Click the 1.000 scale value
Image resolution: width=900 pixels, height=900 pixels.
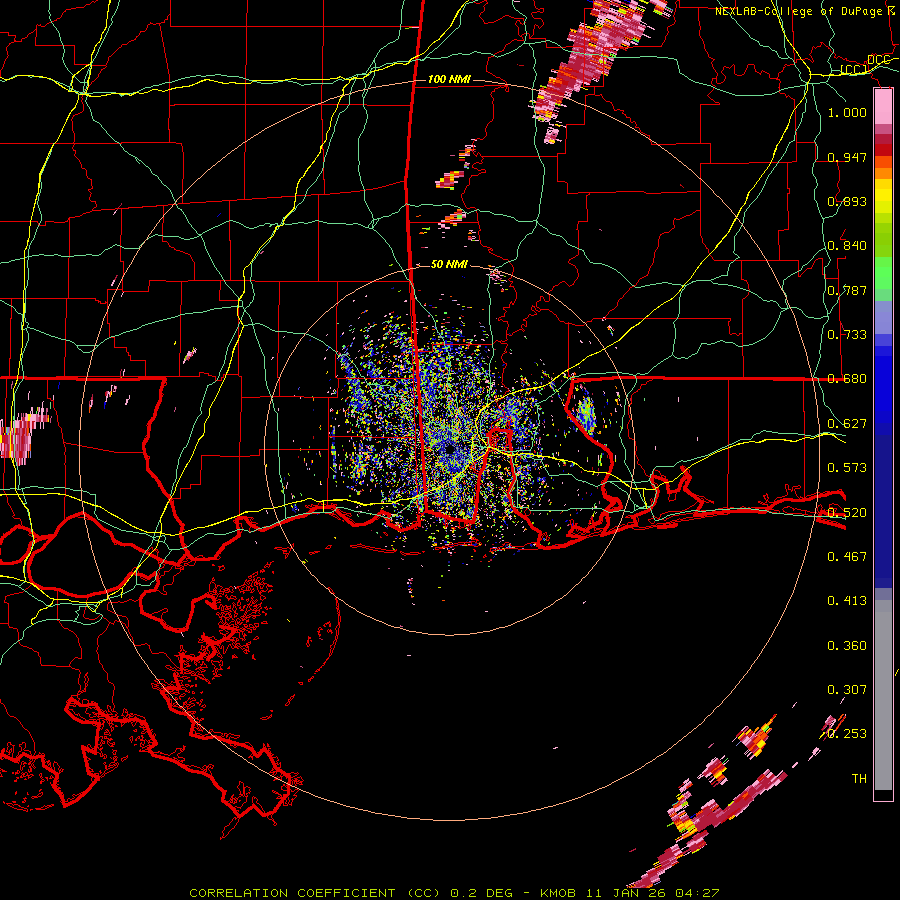pyautogui.click(x=847, y=112)
